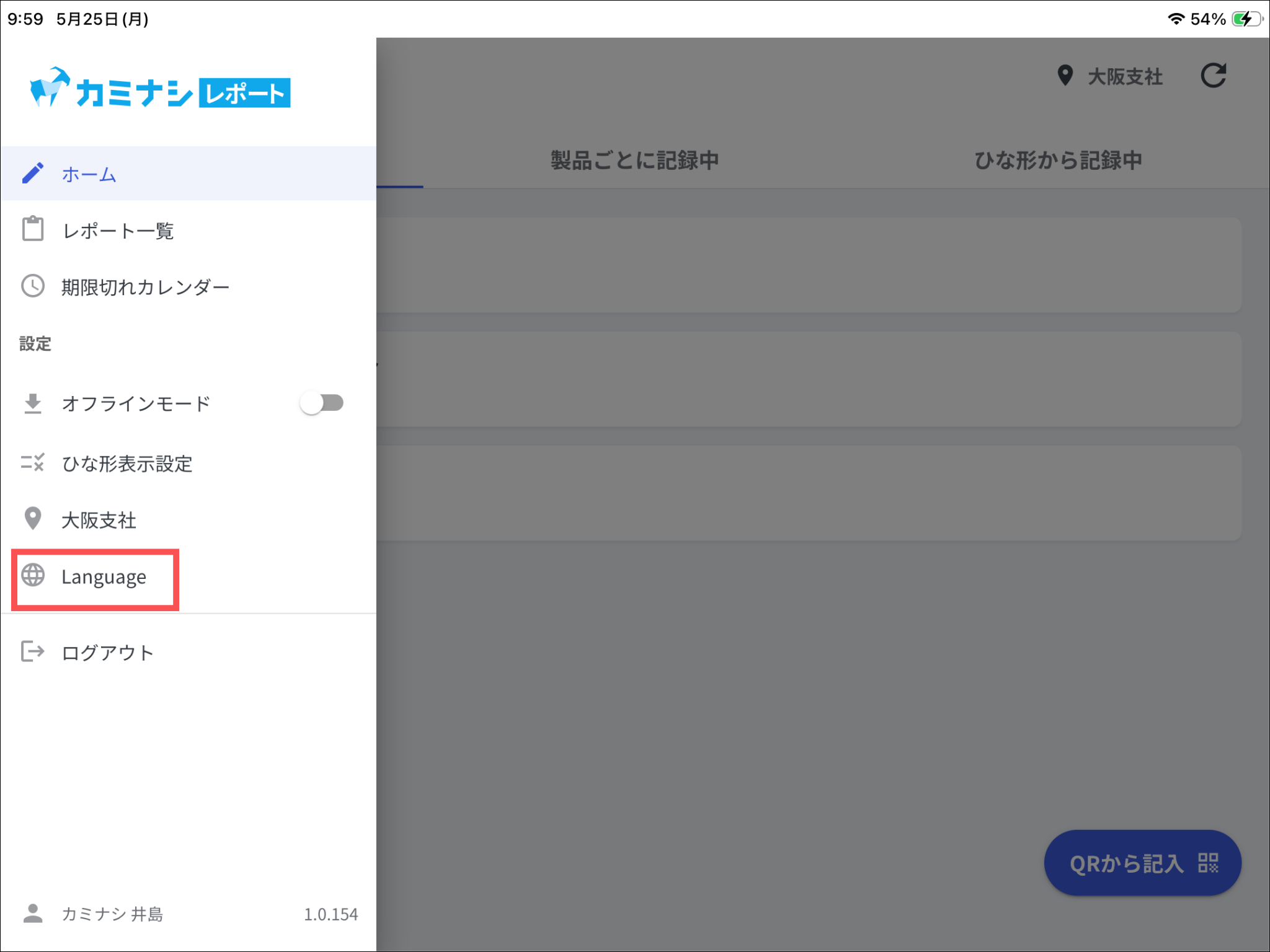Click the refresh icon at top right
The image size is (1270, 952).
[x=1213, y=76]
